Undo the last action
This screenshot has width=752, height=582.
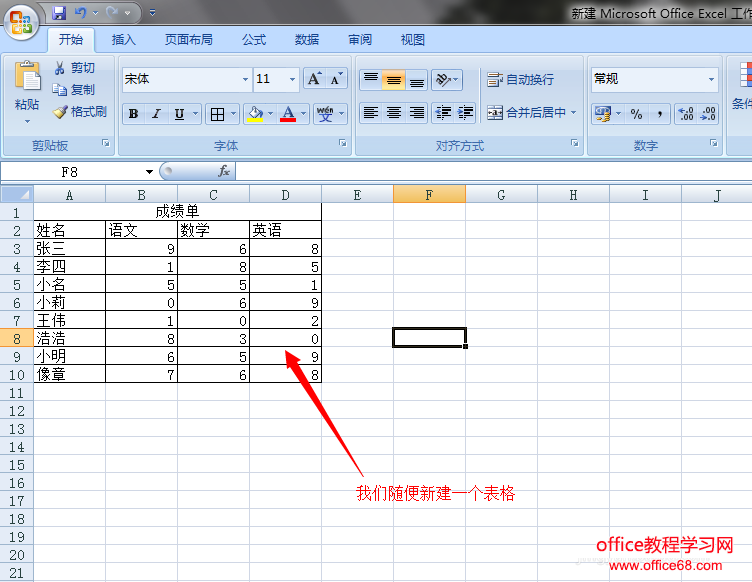coord(80,13)
